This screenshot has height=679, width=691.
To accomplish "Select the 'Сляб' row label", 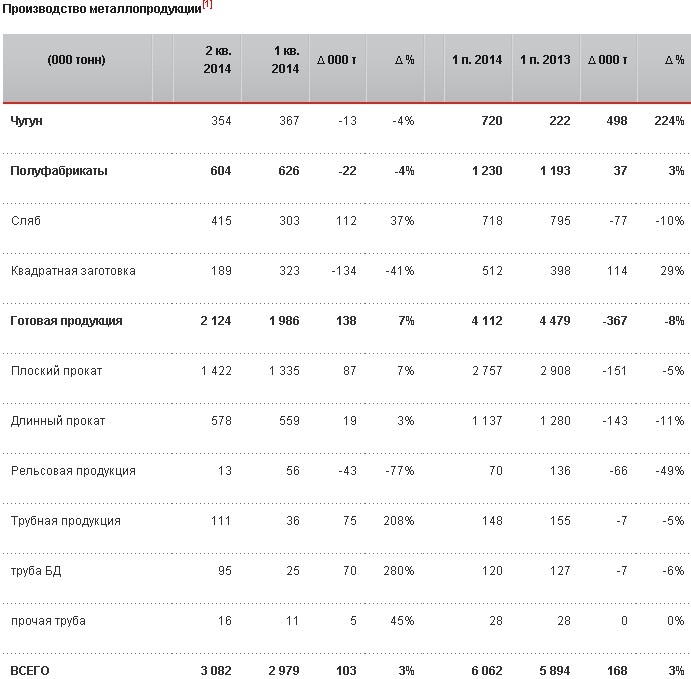I will (25, 221).
